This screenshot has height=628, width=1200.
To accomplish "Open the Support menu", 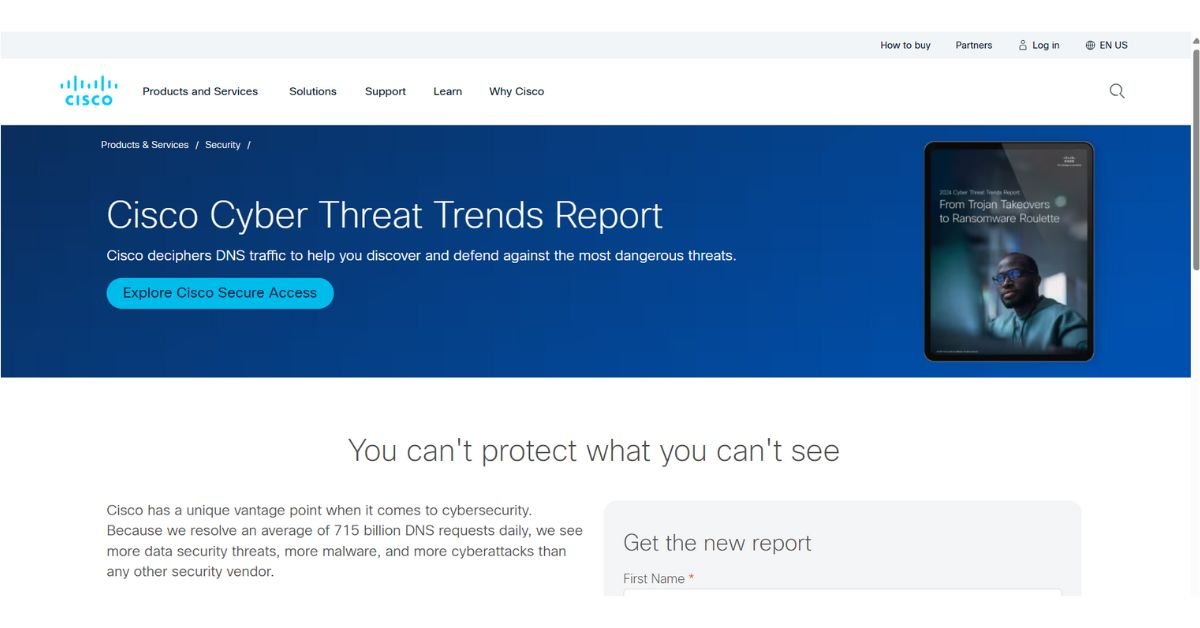I will point(385,91).
